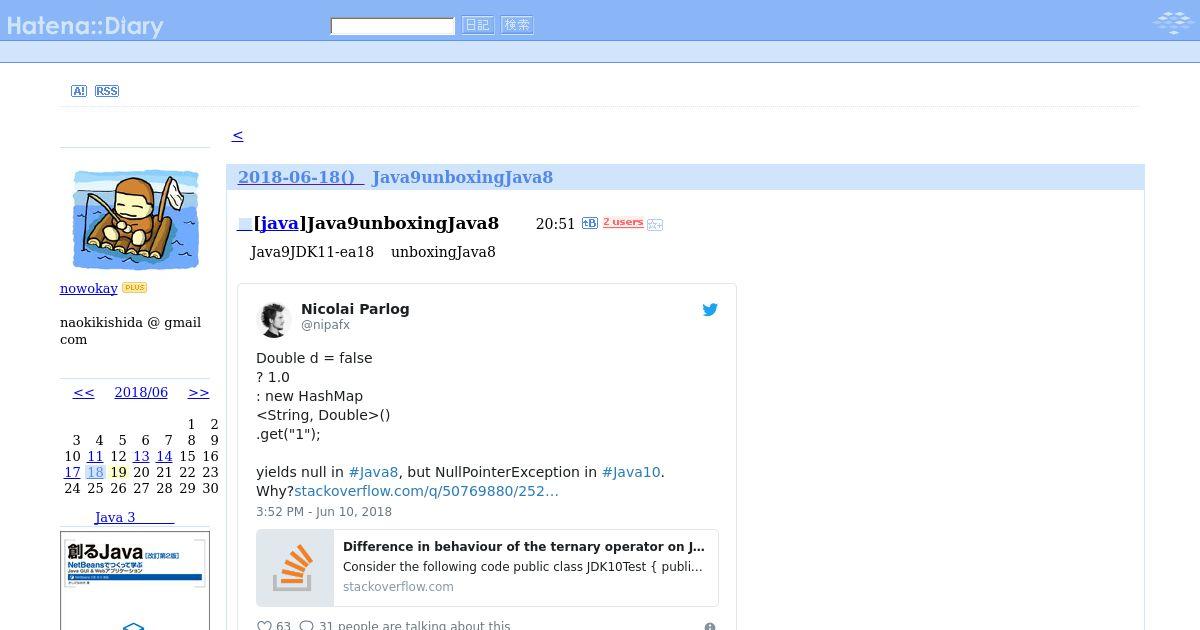The width and height of the screenshot is (1200, 630).
Task: Click the PLUS badge beside nowokay
Action: pos(134,288)
